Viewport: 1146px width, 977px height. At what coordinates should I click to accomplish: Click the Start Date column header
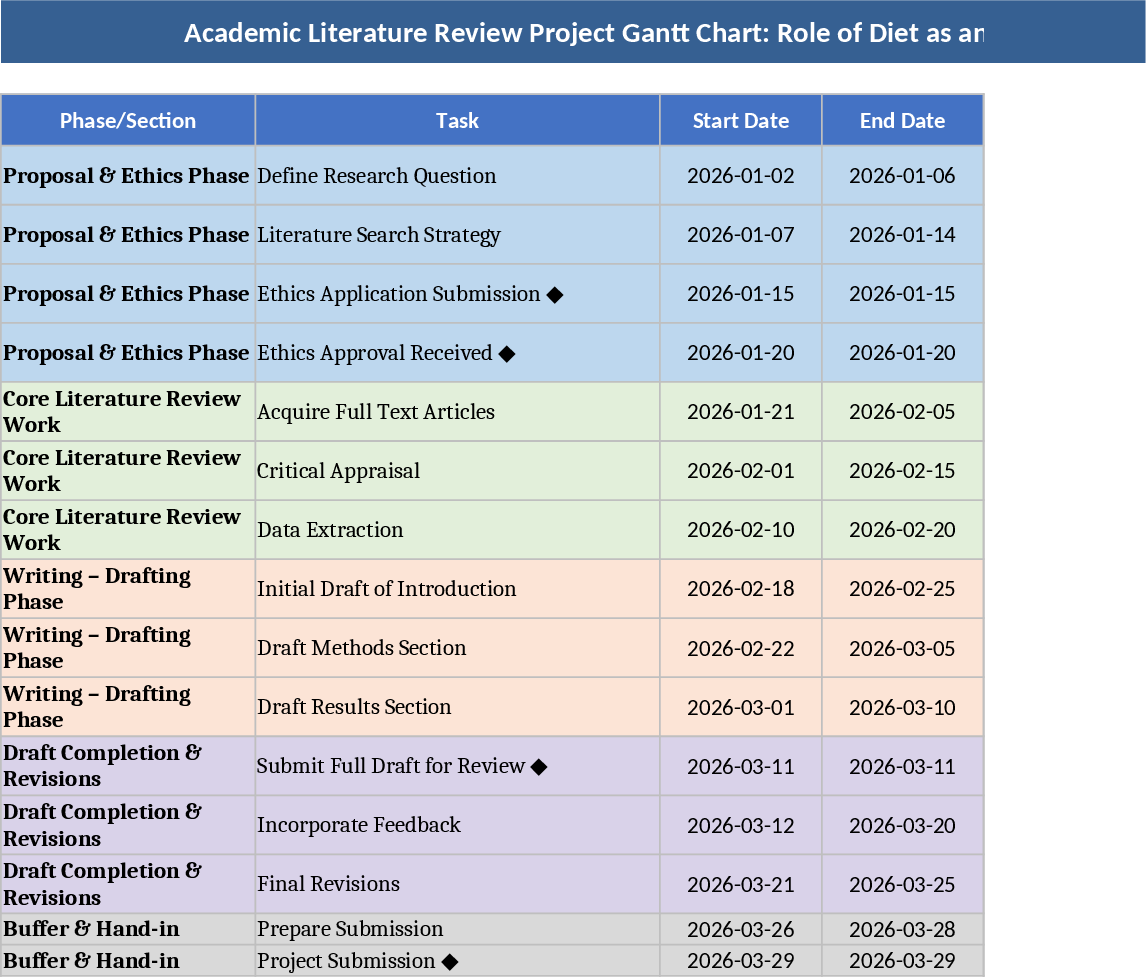point(740,121)
